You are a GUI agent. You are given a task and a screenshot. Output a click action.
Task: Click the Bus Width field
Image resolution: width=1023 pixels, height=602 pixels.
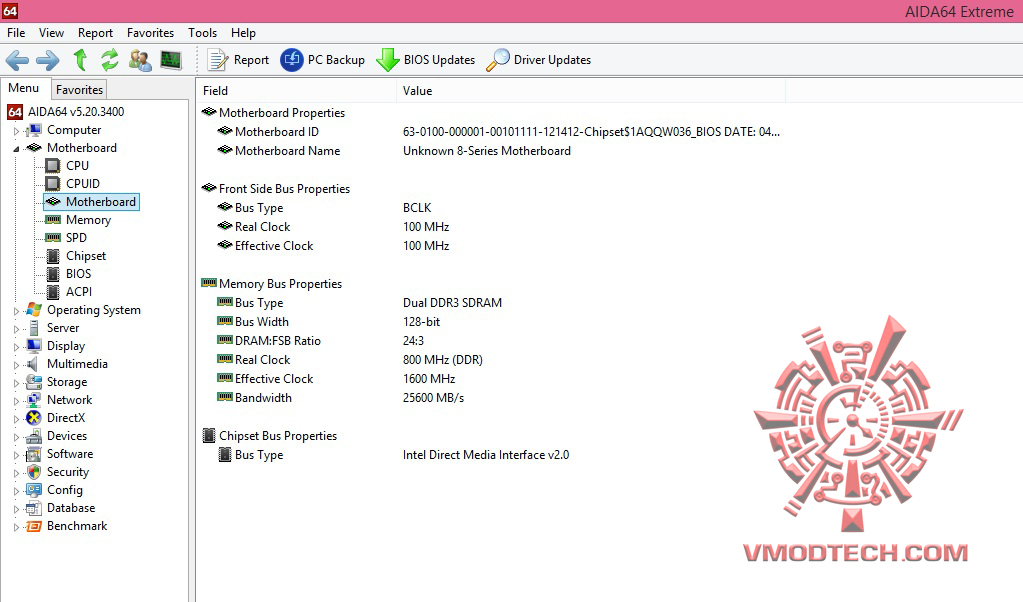pyautogui.click(x=262, y=322)
